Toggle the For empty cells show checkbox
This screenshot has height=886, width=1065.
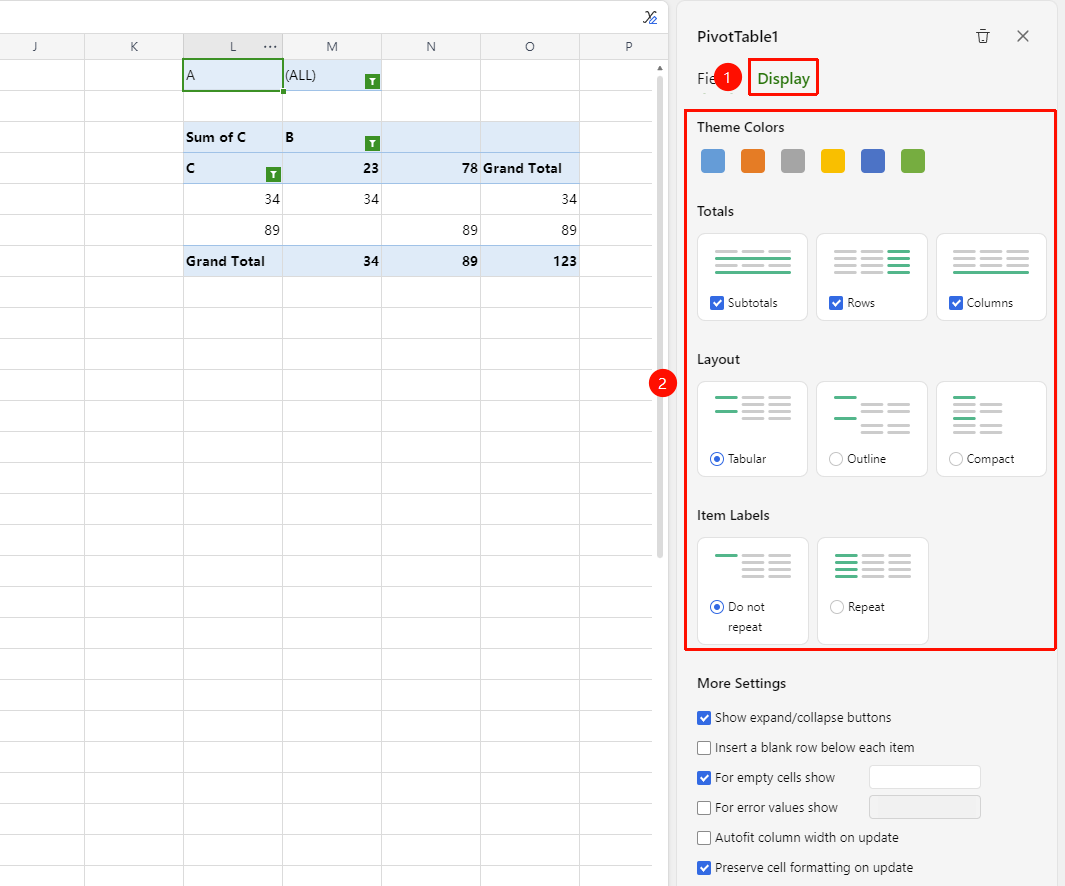[704, 778]
